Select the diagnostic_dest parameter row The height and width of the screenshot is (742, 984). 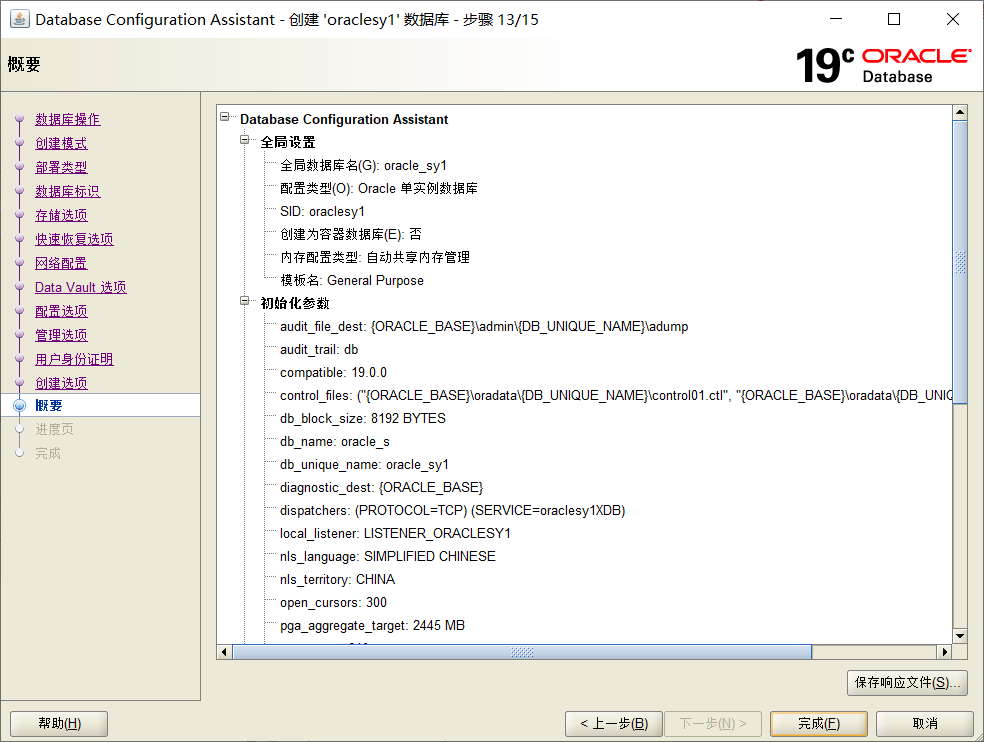click(382, 488)
